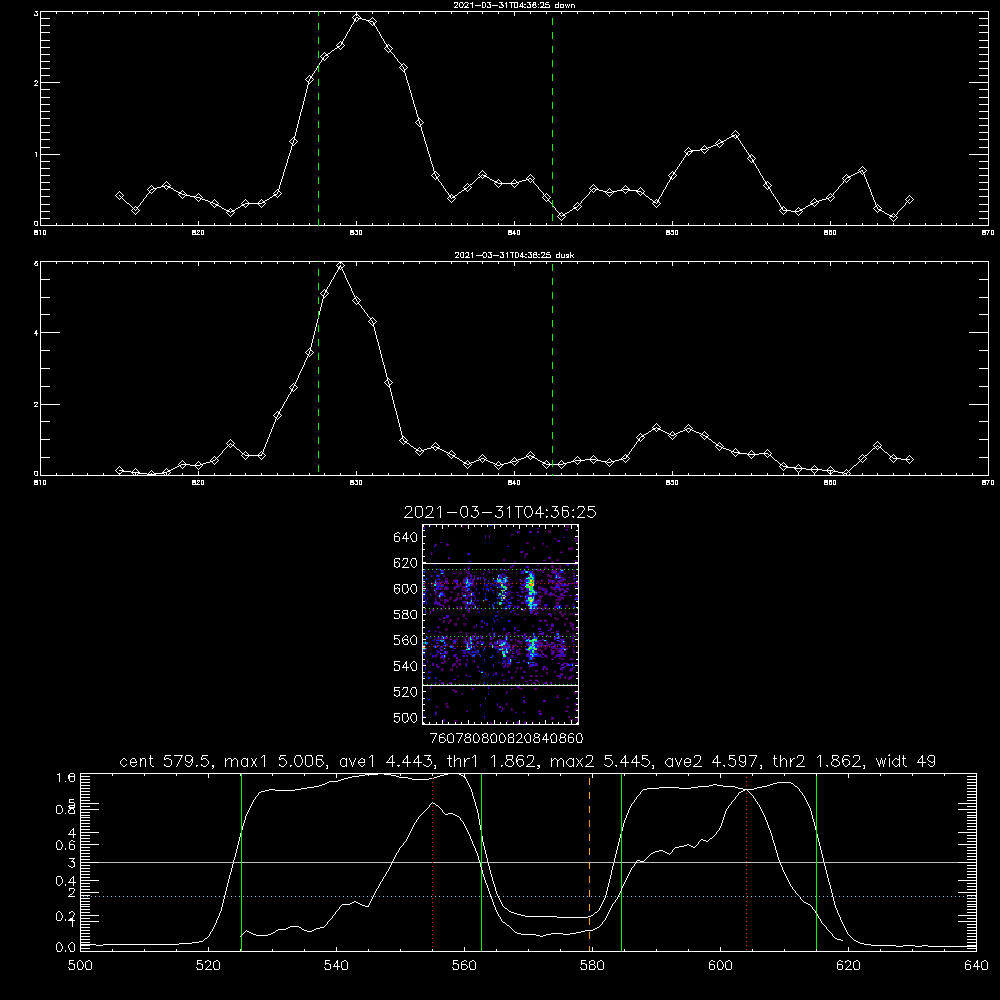Click the x-axis label '500' on bottom plot
Viewport: 1000px width, 1000px height.
[80, 966]
